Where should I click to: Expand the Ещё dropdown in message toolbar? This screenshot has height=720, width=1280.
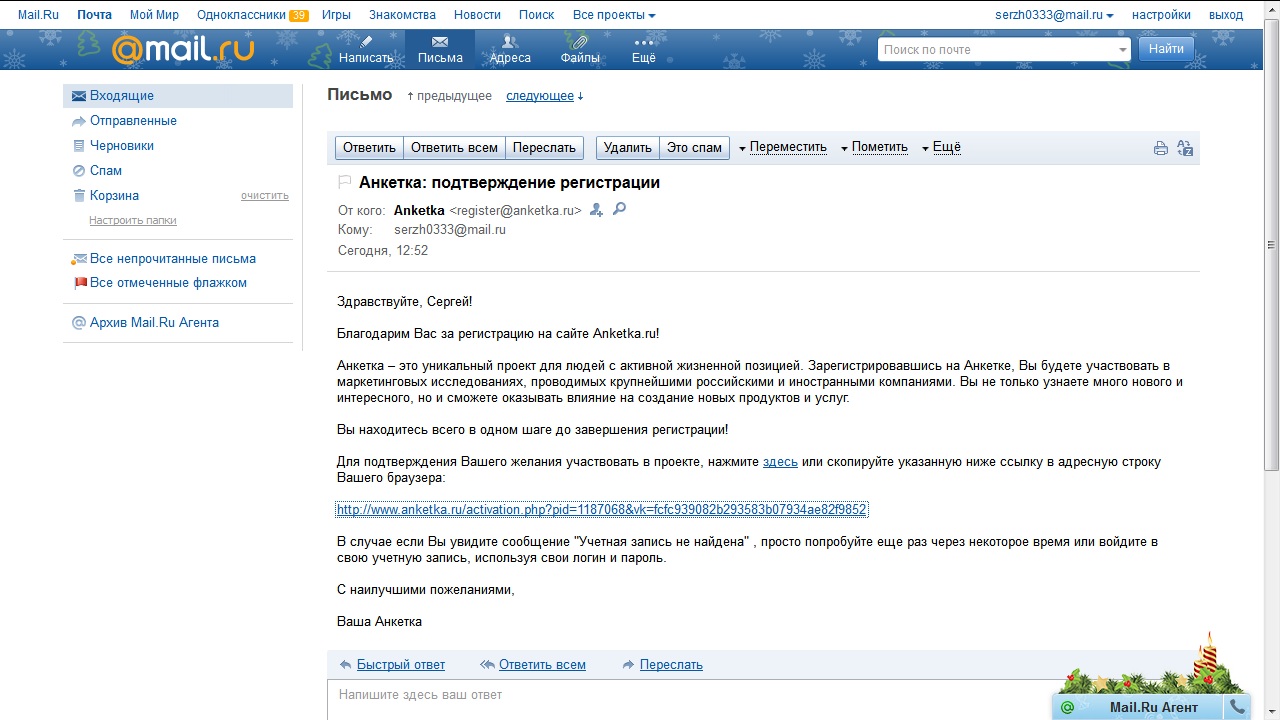[941, 147]
